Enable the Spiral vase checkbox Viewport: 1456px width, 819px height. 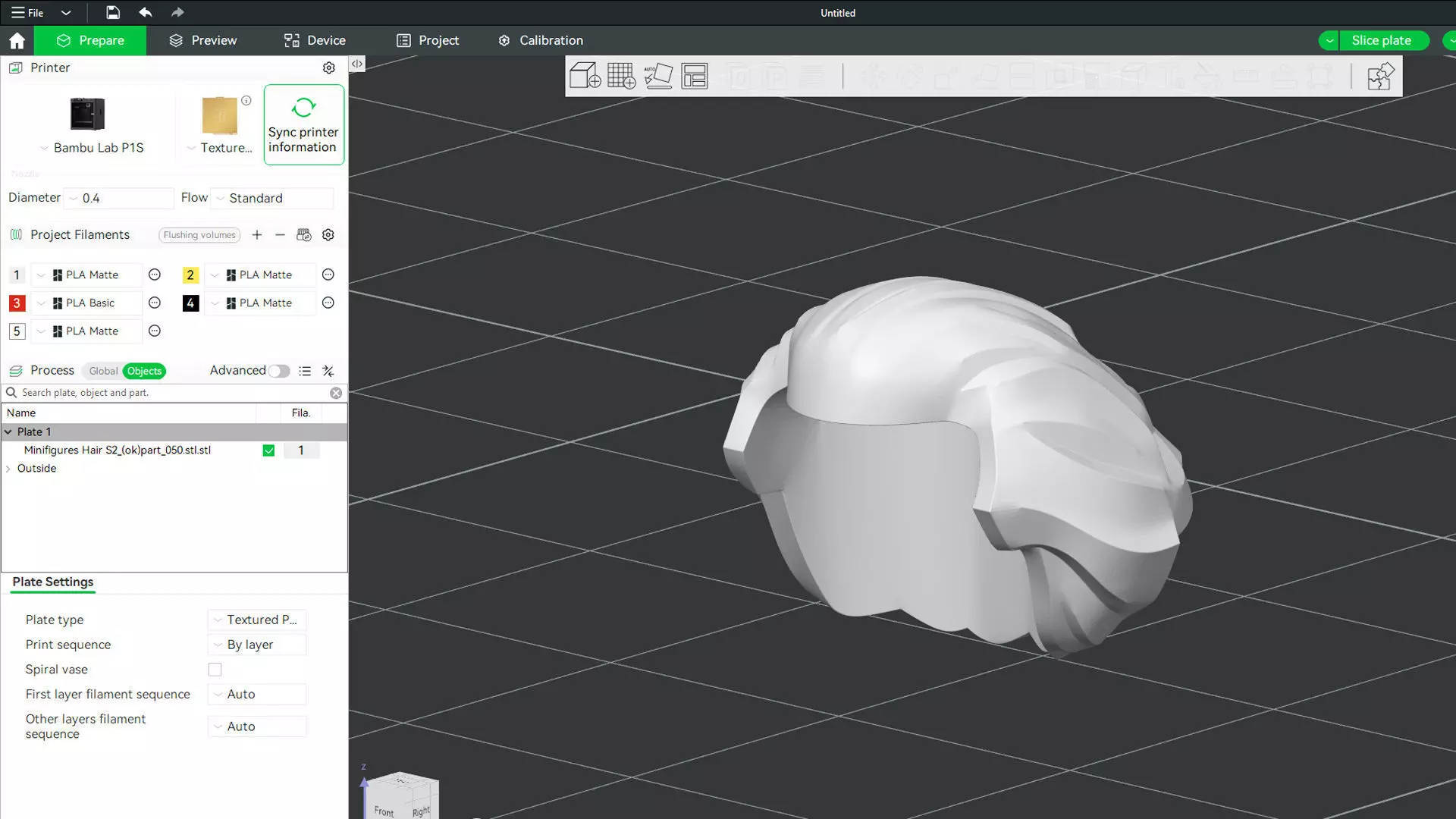(215, 670)
